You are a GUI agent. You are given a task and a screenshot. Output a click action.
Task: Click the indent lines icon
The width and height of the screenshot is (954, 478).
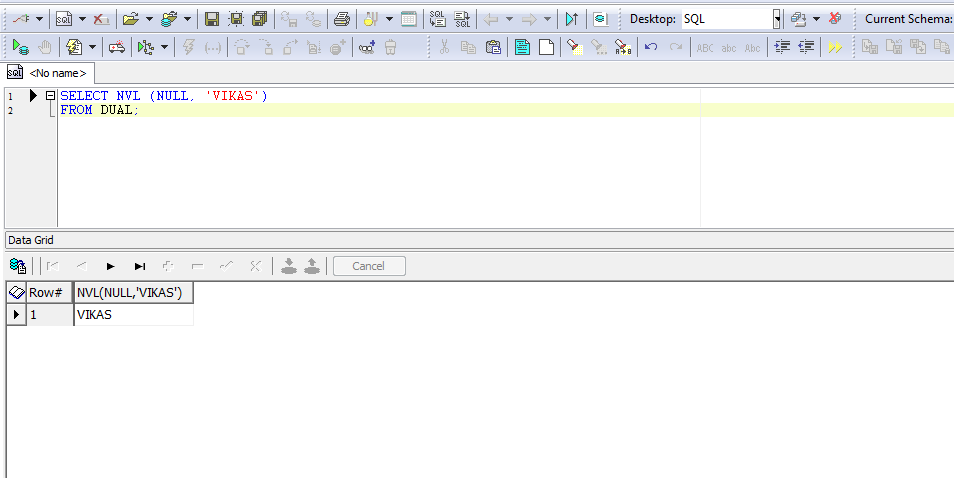(x=783, y=47)
